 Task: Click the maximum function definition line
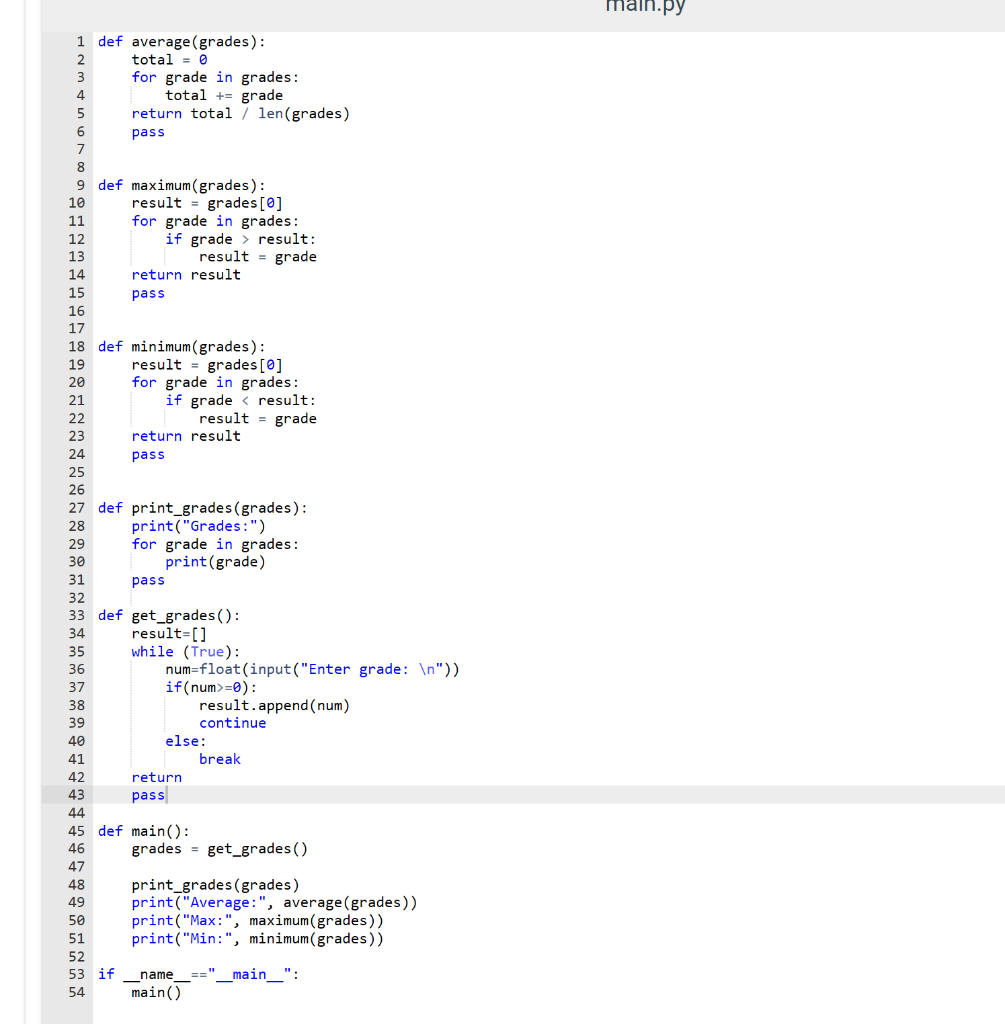pyautogui.click(x=185, y=184)
